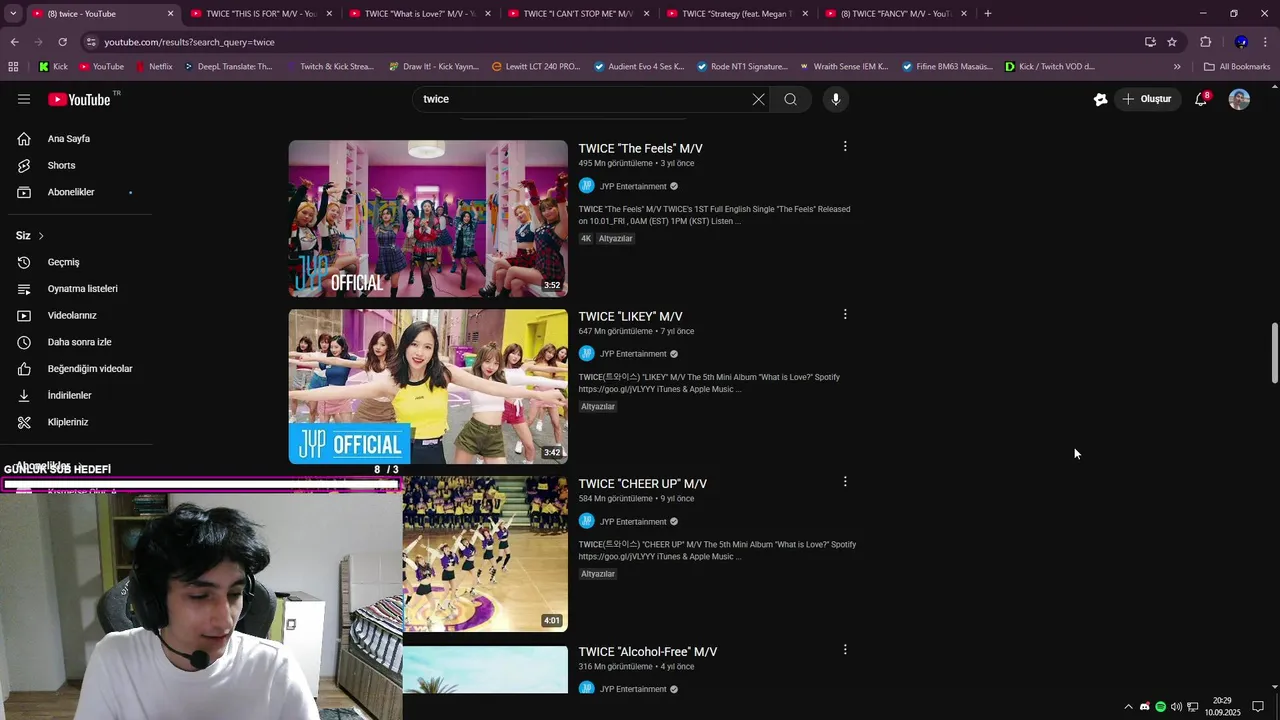Open options for TWICE "The Feels" video

click(845, 146)
